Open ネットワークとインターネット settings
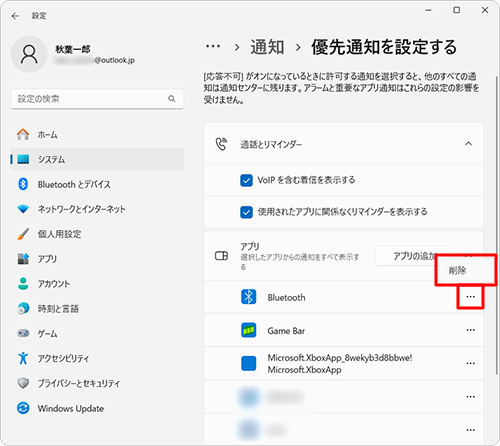Image resolution: width=500 pixels, height=446 pixels. 97,209
